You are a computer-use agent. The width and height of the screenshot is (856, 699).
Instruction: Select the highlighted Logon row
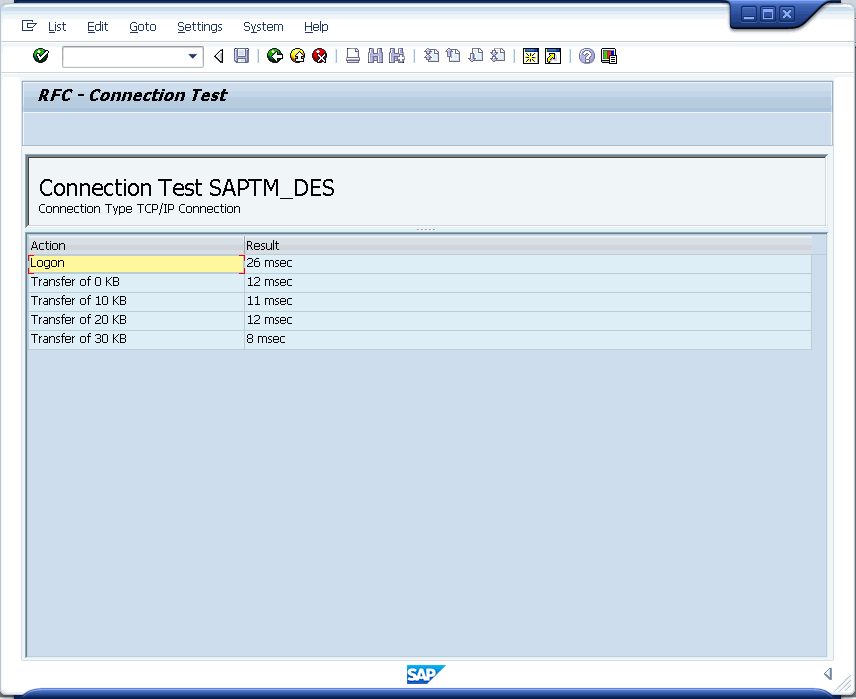pyautogui.click(x=136, y=263)
